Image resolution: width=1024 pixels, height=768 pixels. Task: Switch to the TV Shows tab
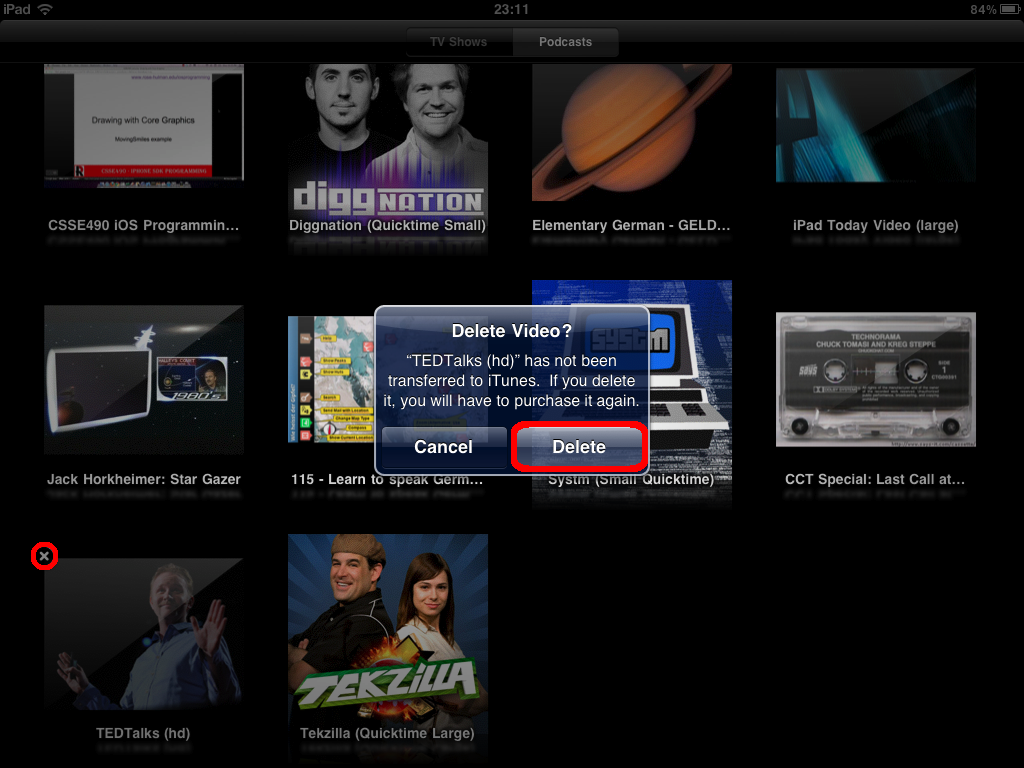458,42
